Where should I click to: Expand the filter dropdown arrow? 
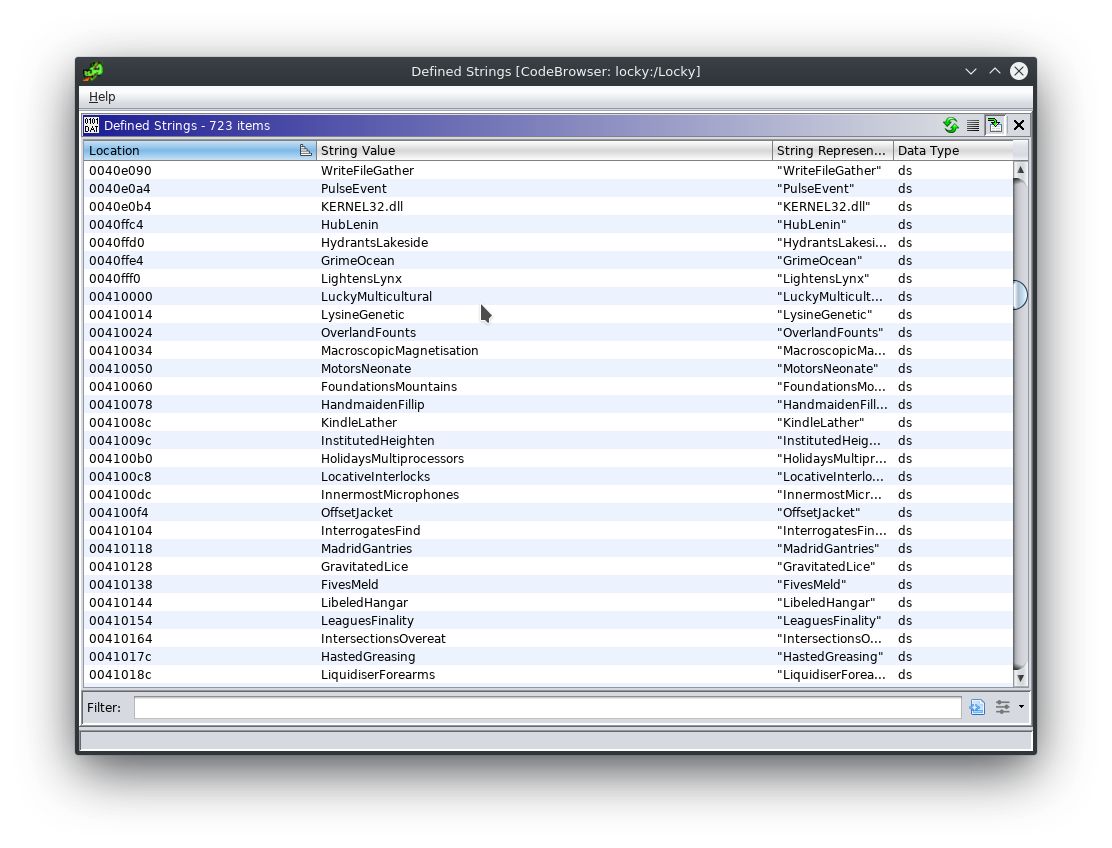1021,707
